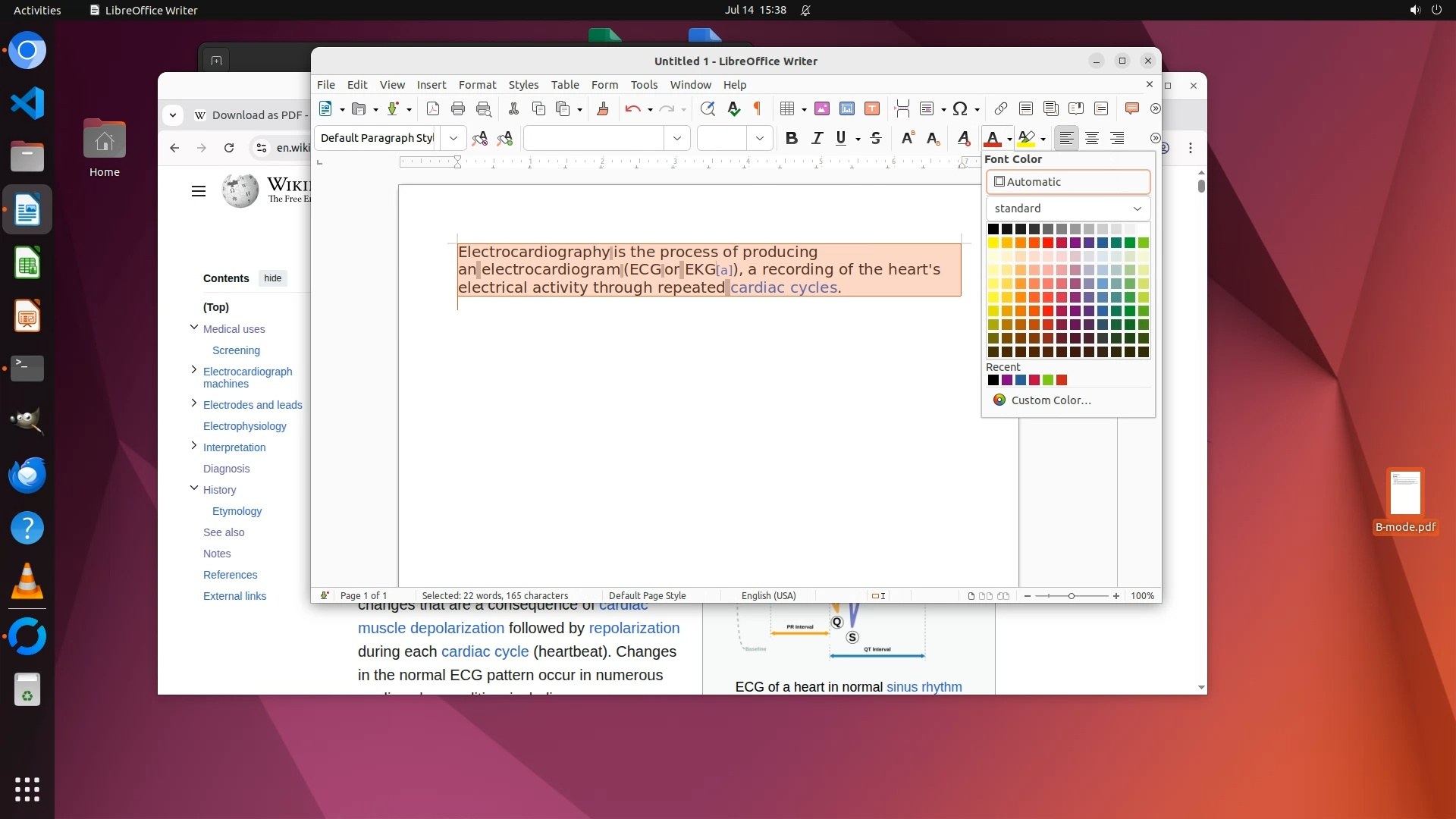Toggle Formatting Marks pilcrow

click(757, 108)
